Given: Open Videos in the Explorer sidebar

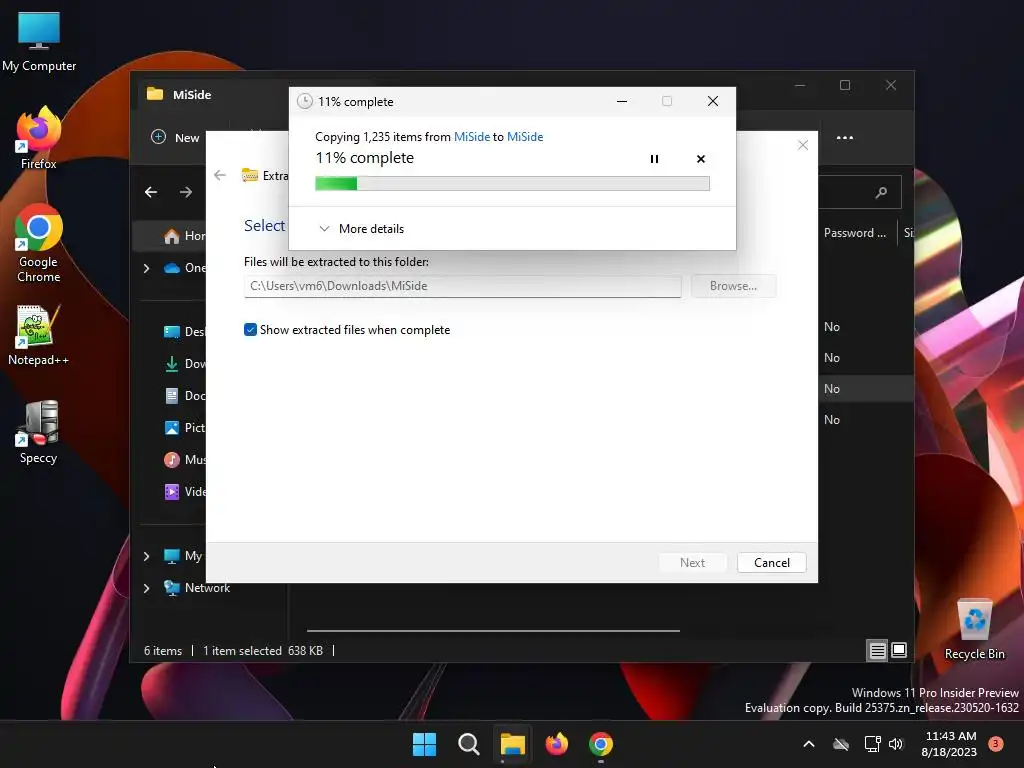Looking at the screenshot, I should (x=185, y=492).
